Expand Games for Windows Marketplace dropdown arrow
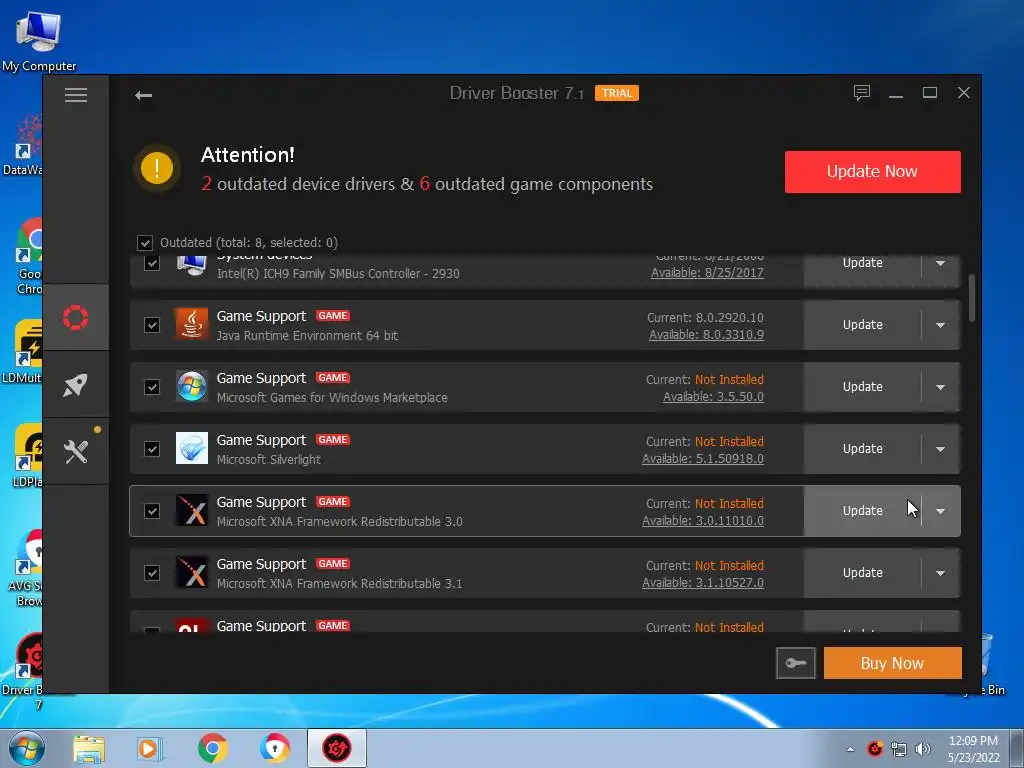The height and width of the screenshot is (768, 1024). [940, 387]
